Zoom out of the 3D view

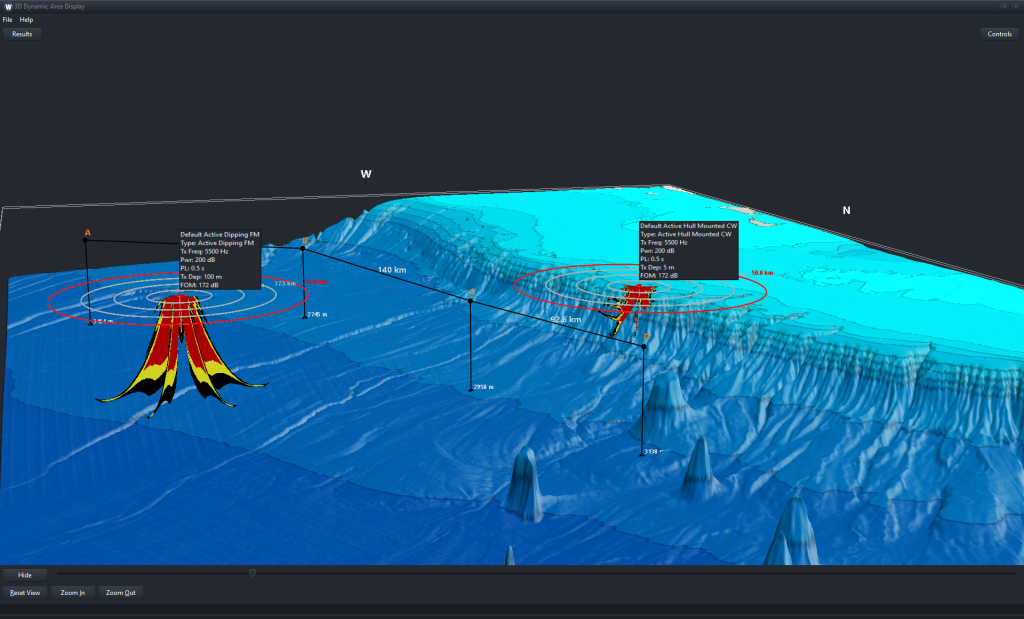120,593
